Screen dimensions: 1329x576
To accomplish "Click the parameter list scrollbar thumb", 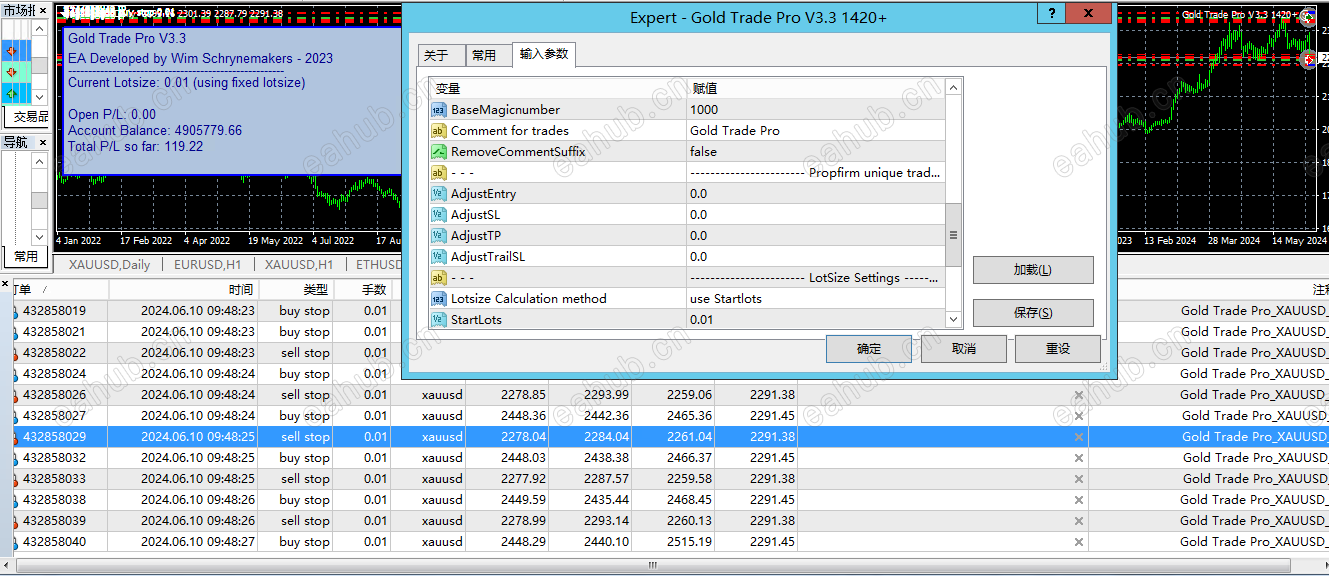I will [953, 235].
